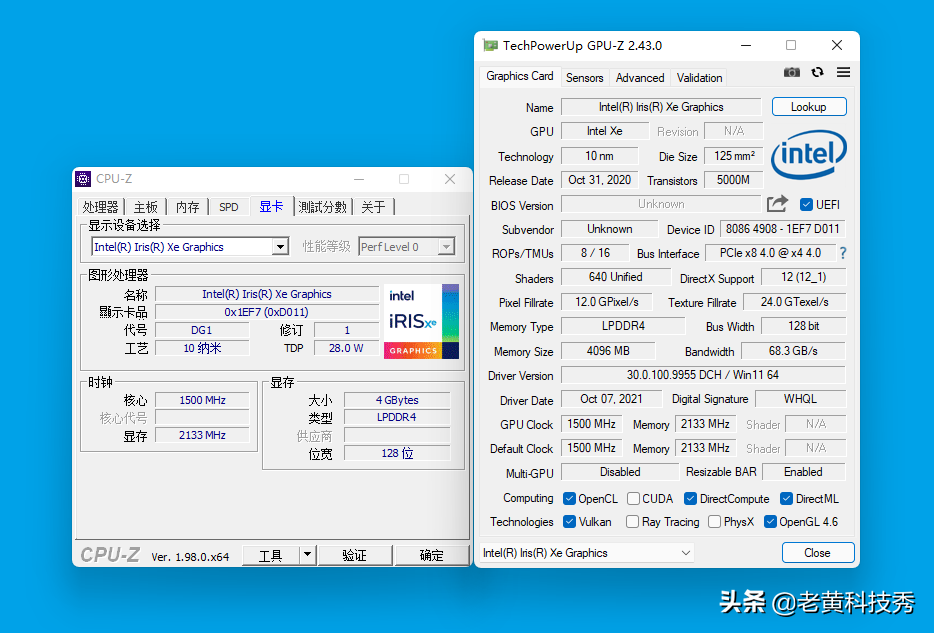
Task: Click the CPU-Z 工具 button
Action: [x=270, y=555]
